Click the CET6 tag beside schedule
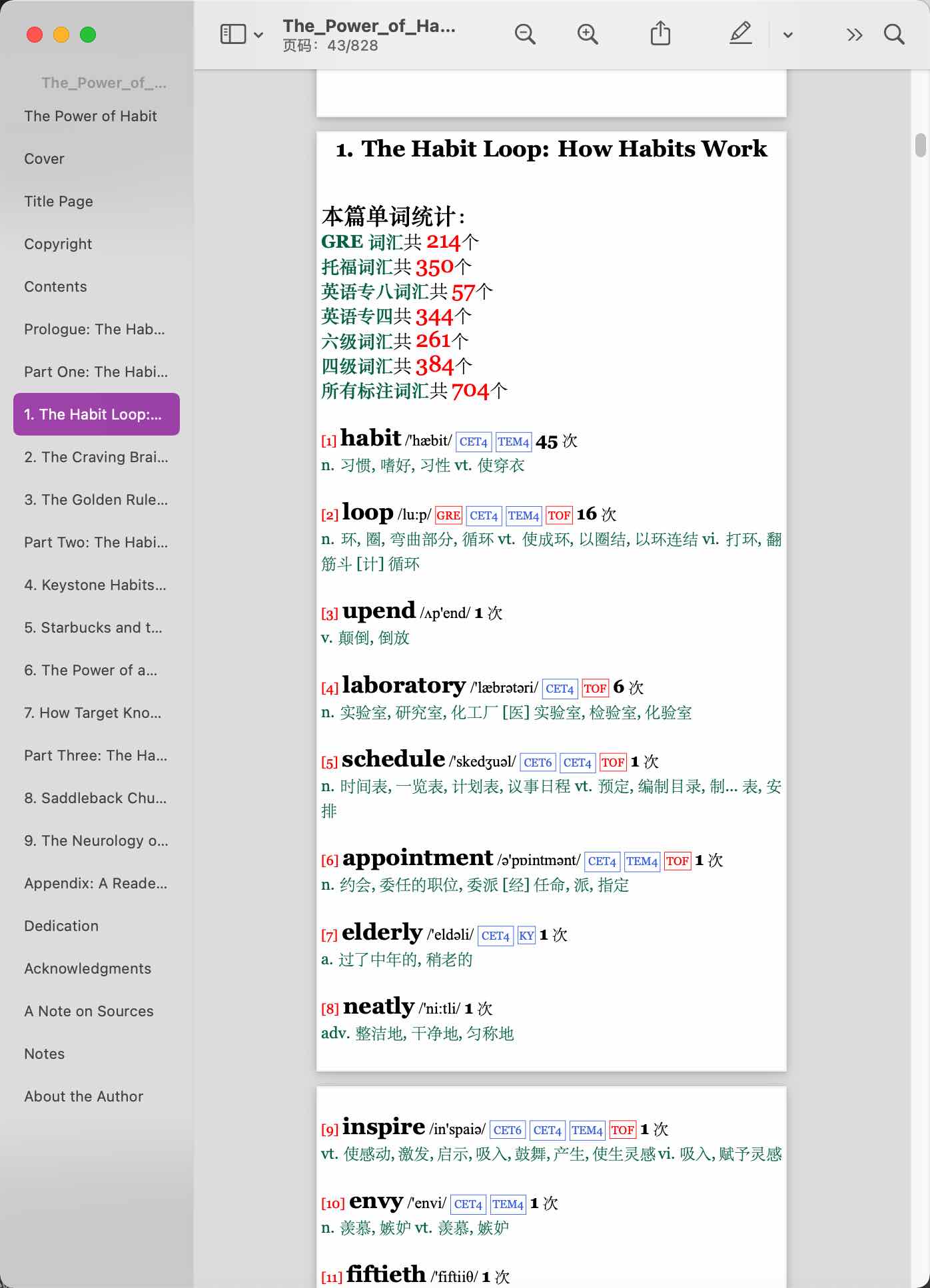 point(538,763)
